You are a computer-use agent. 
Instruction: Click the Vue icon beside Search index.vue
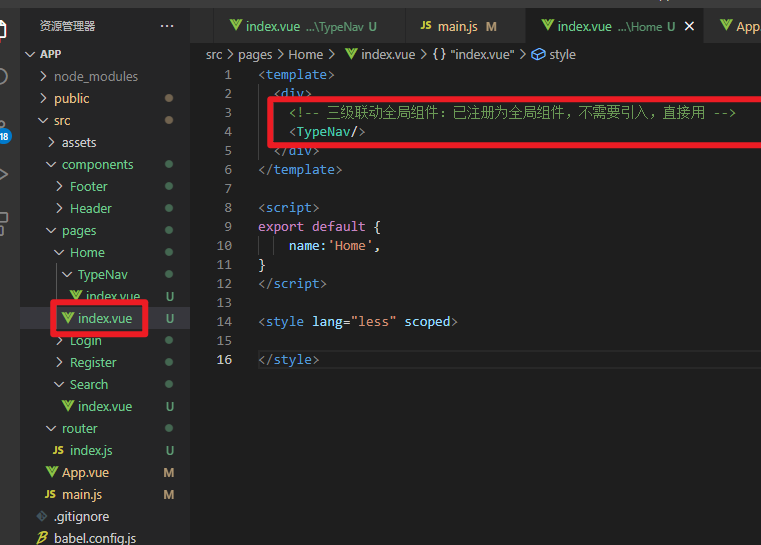tap(68, 406)
